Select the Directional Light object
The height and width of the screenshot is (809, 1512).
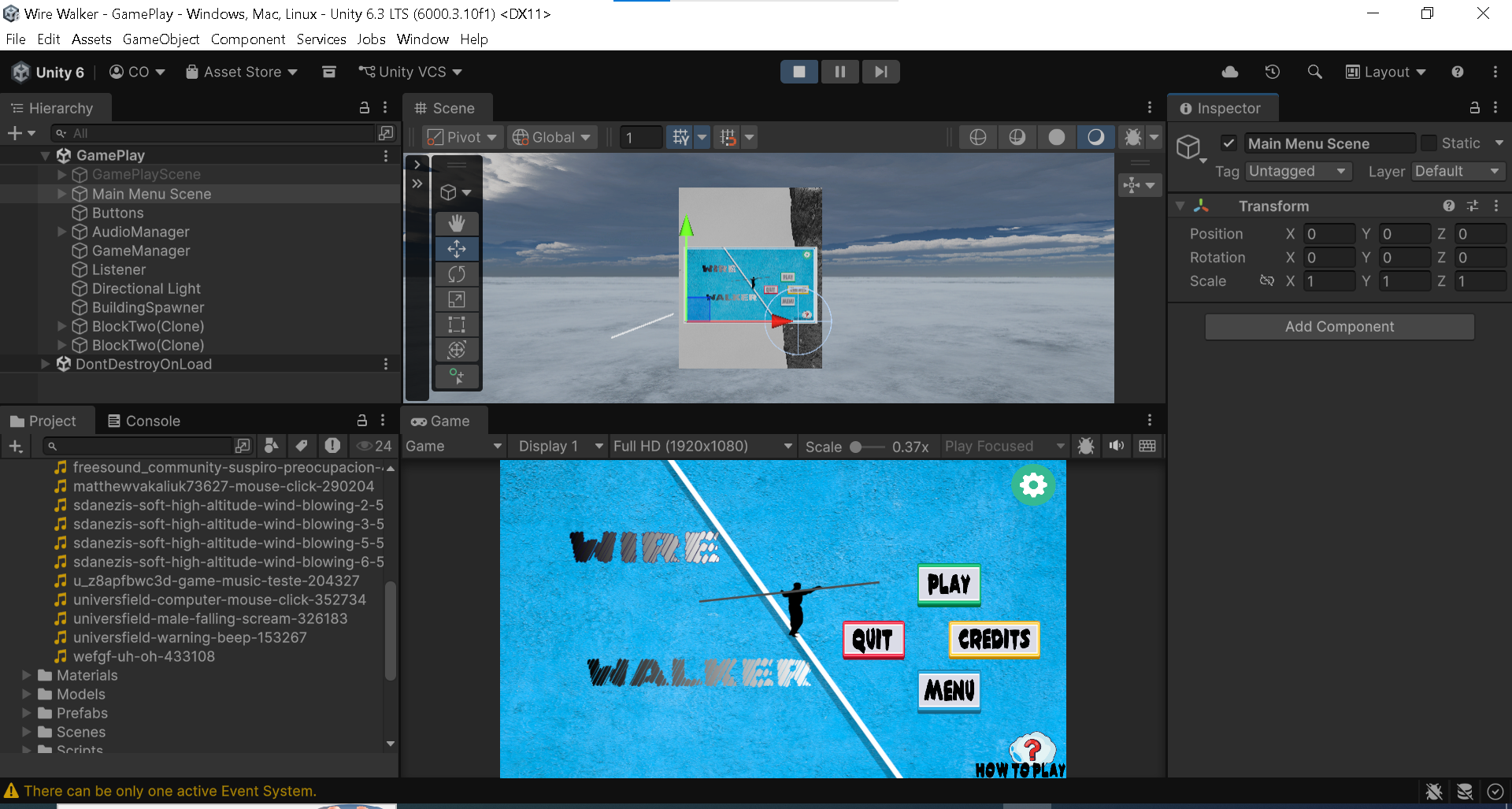click(146, 288)
